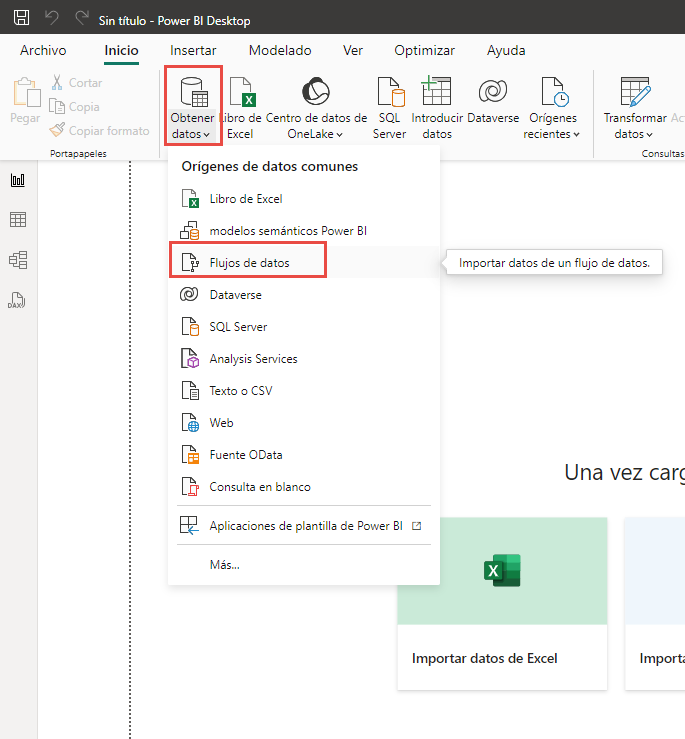The height and width of the screenshot is (739, 685).
Task: Click the Undo arrow icon
Action: (52, 18)
